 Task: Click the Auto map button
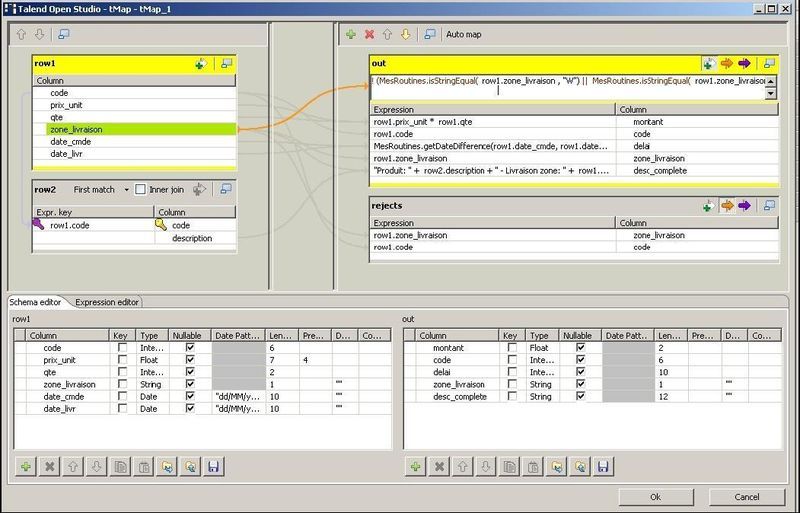point(463,34)
